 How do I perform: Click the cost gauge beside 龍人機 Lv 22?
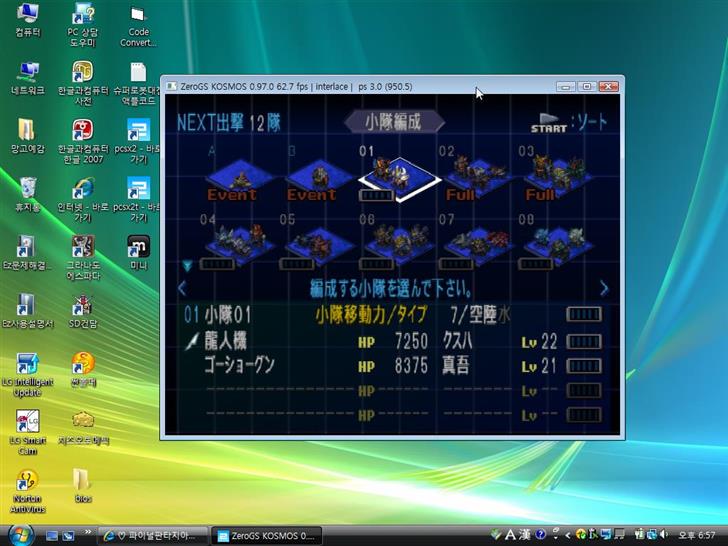coord(584,342)
